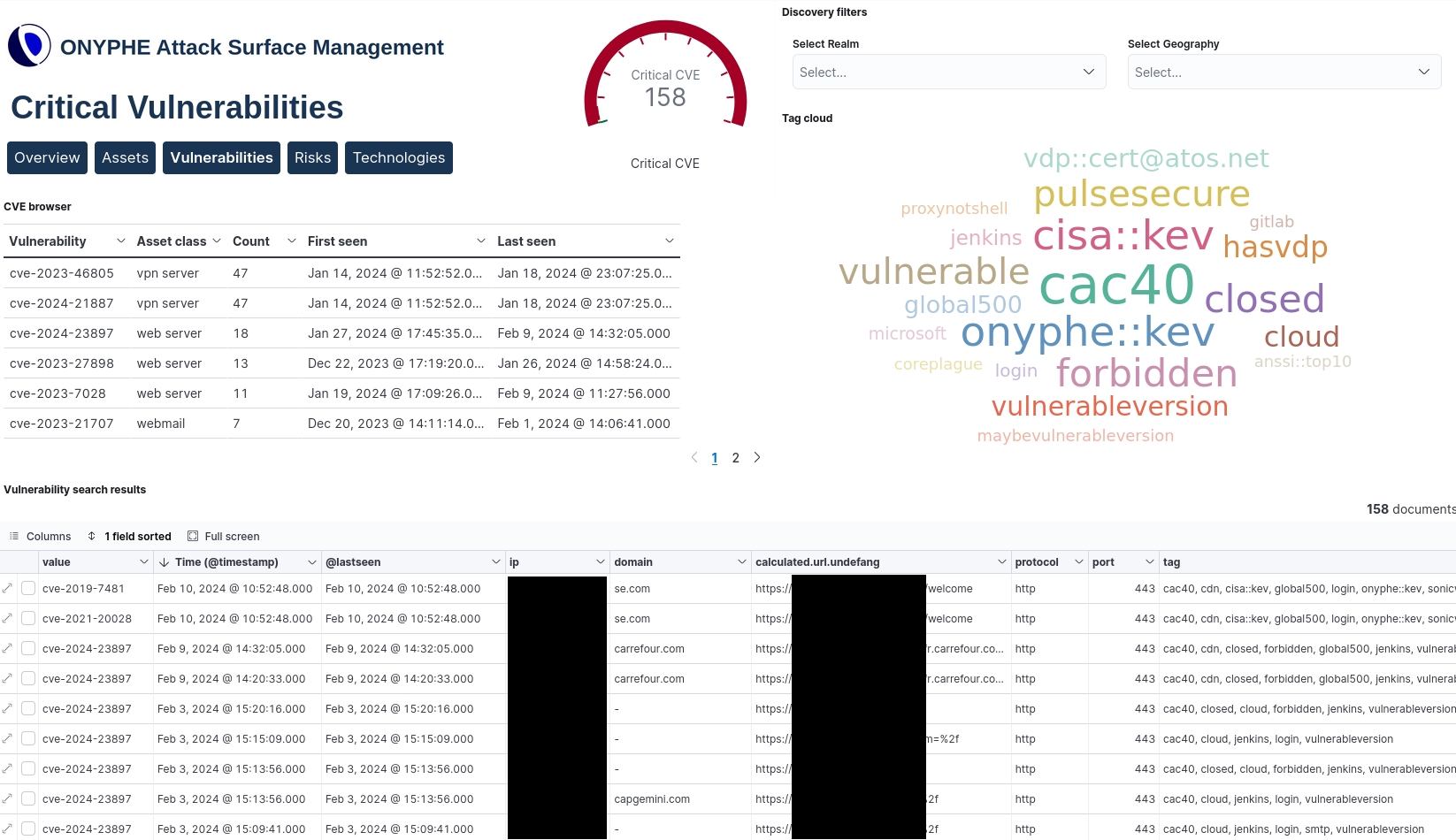Viewport: 1456px width, 840px height.
Task: Tick checkbox for Feb 3 15:20:16 row
Action: pos(28,708)
